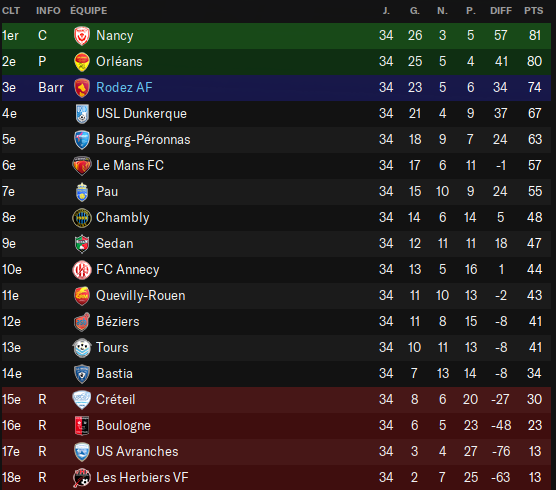Open Rodez AF club crest

(x=82, y=88)
